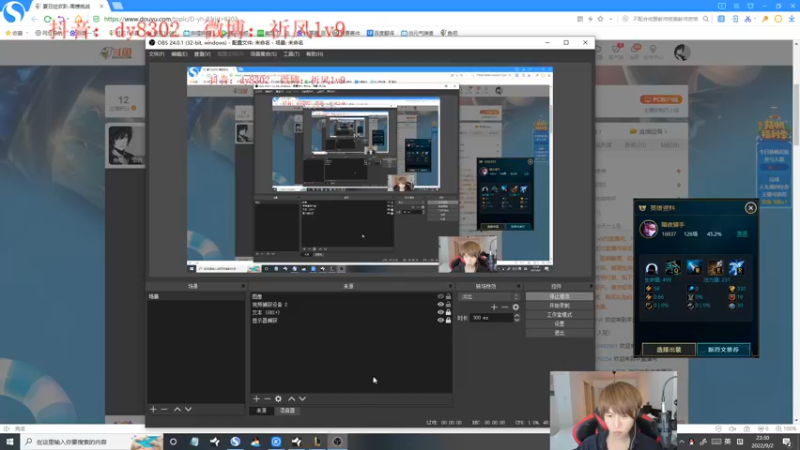800x450 pixels.
Task: Switch to the 来源 tab below sources
Action: click(262, 410)
